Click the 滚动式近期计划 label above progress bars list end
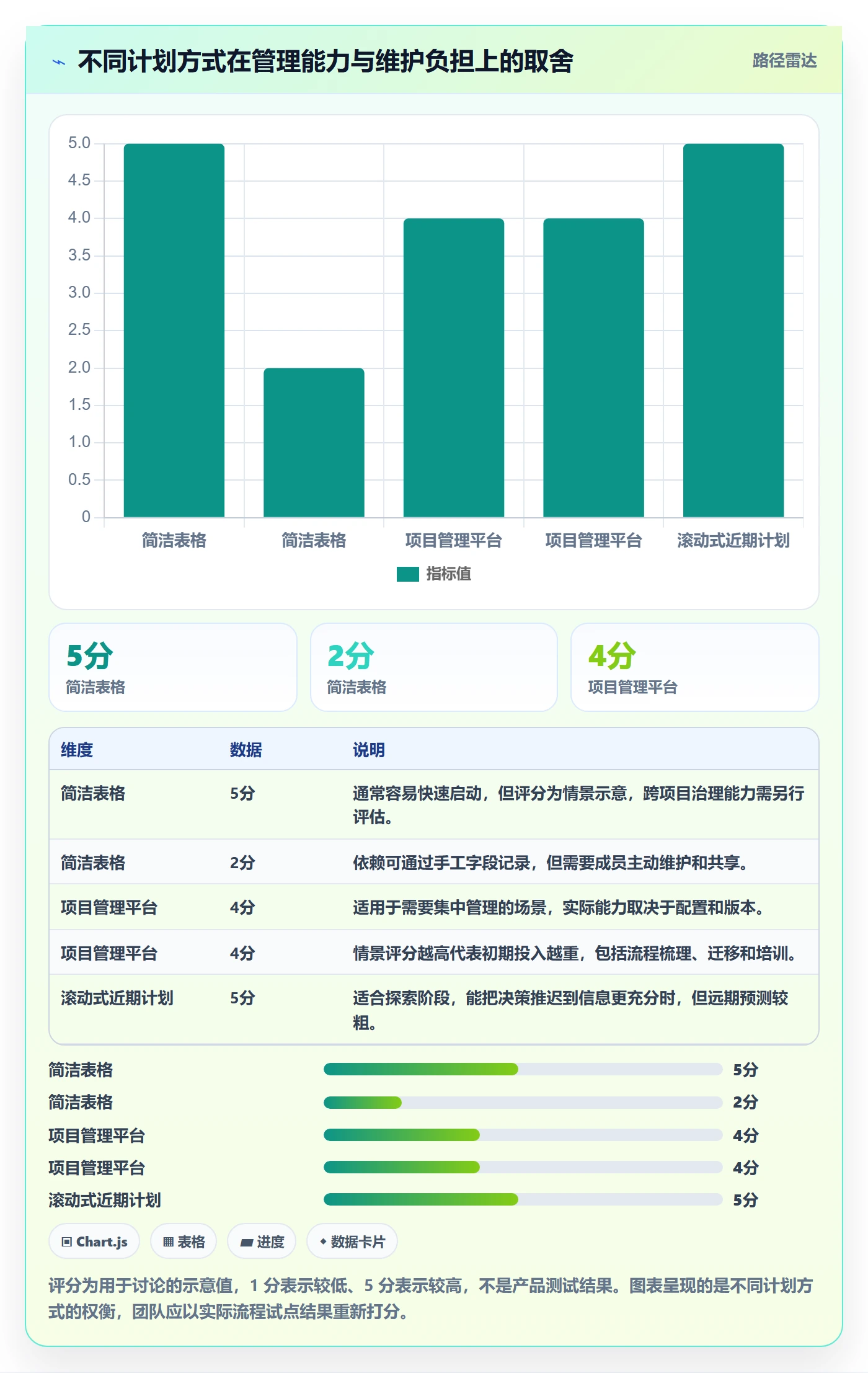Image resolution: width=868 pixels, height=1373 pixels. tap(105, 1200)
